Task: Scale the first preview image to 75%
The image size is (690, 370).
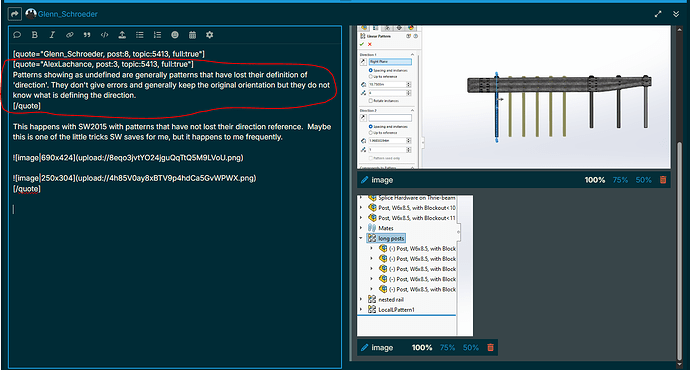Action: click(x=620, y=180)
